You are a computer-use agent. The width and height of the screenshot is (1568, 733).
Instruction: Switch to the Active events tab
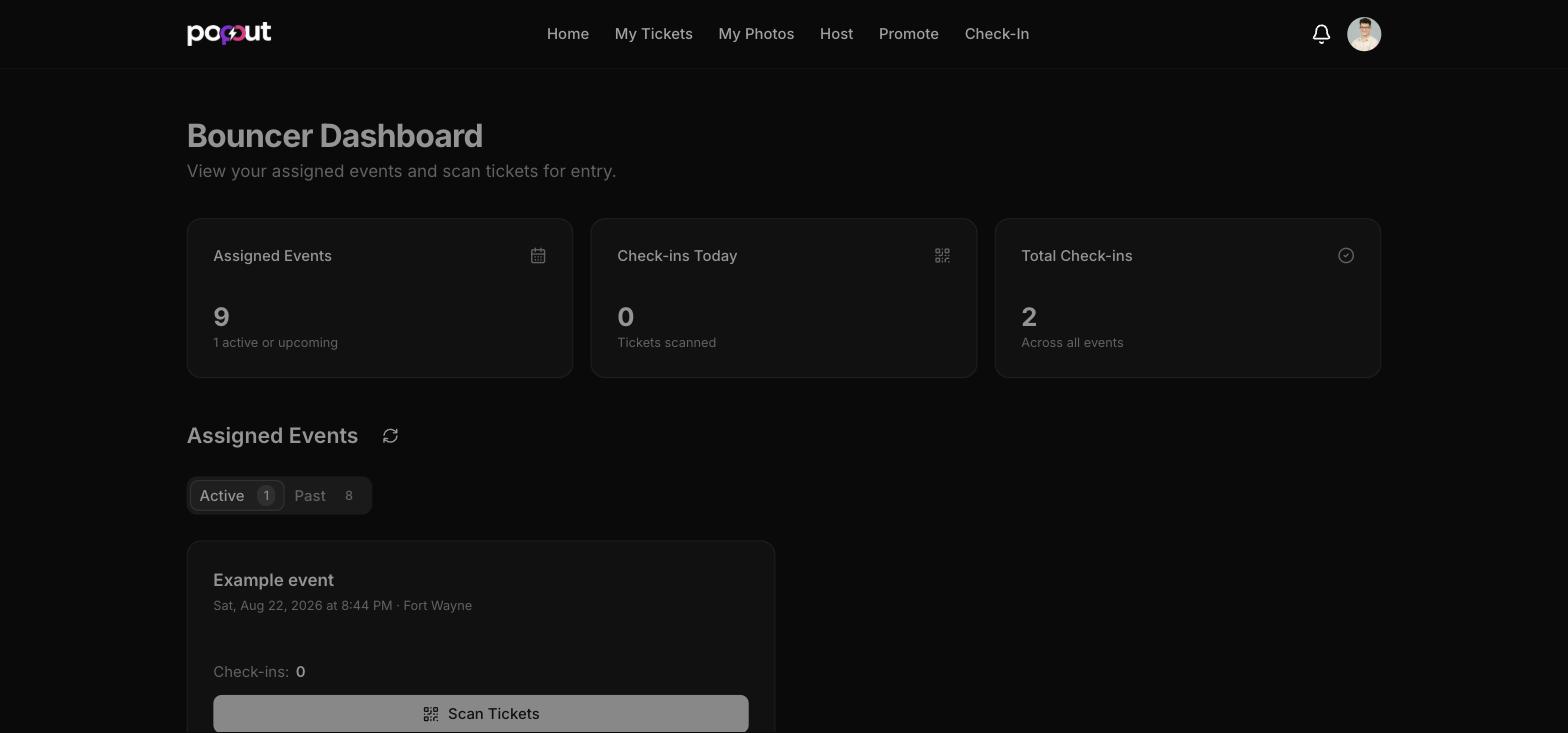click(x=237, y=496)
